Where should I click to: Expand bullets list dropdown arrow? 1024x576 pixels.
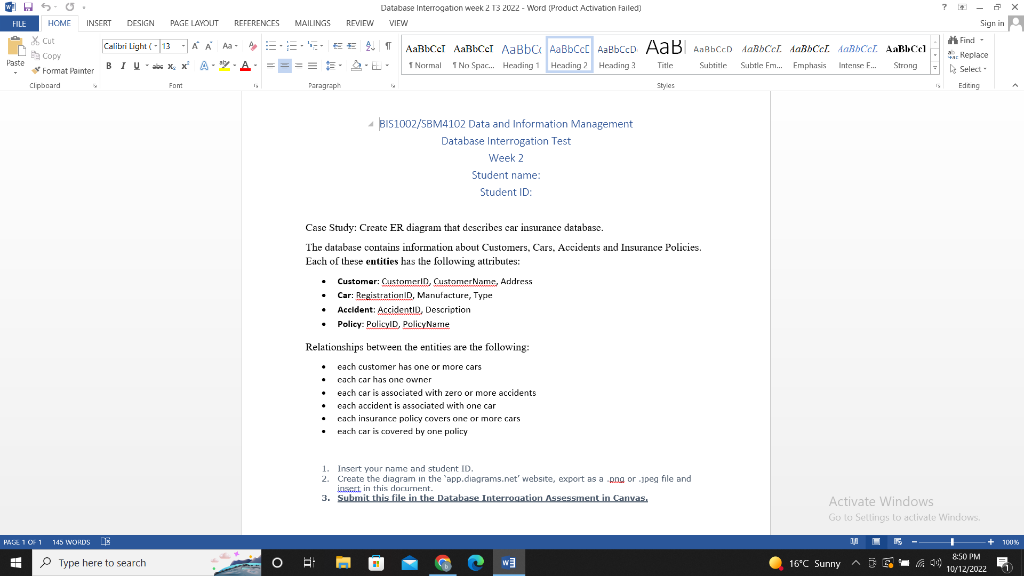(x=281, y=46)
